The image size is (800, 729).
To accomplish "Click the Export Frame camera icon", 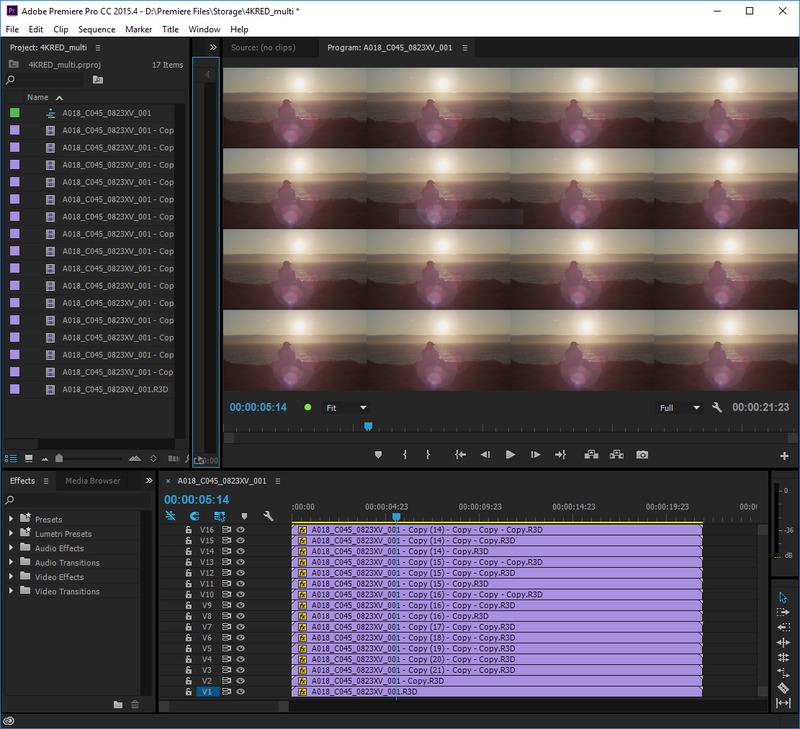I will (x=642, y=454).
